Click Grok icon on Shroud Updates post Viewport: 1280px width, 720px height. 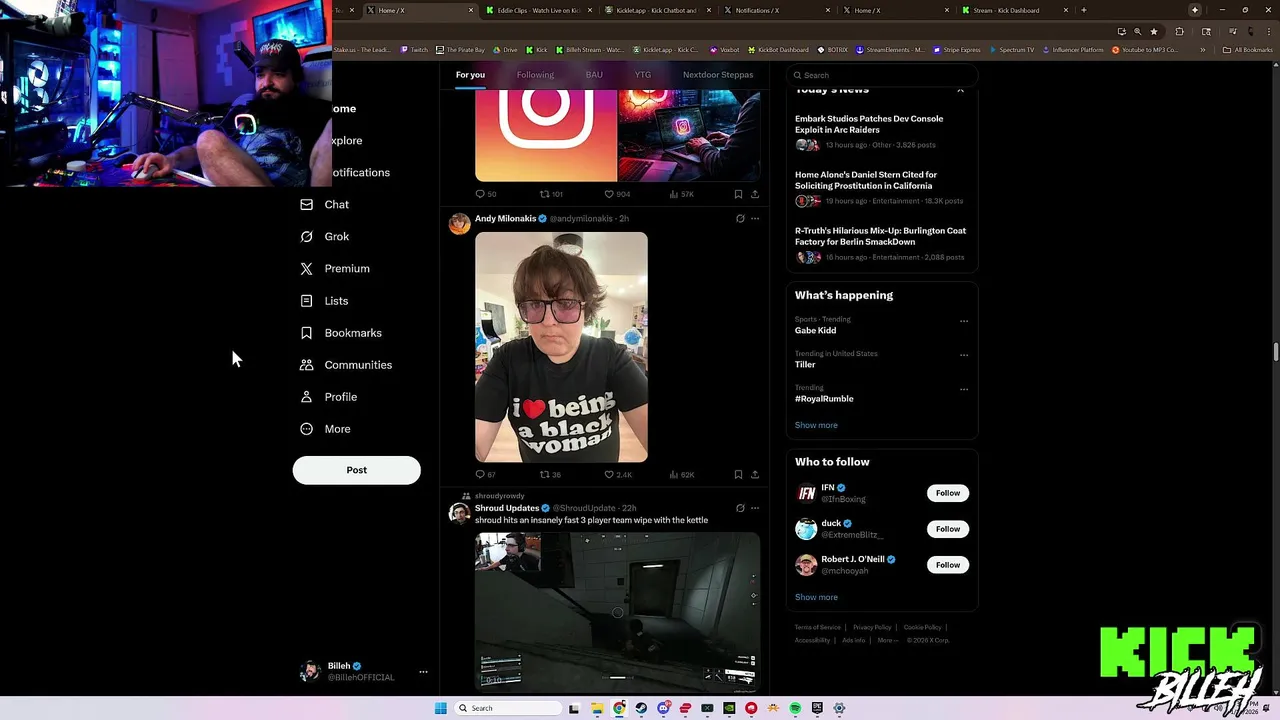coord(740,508)
